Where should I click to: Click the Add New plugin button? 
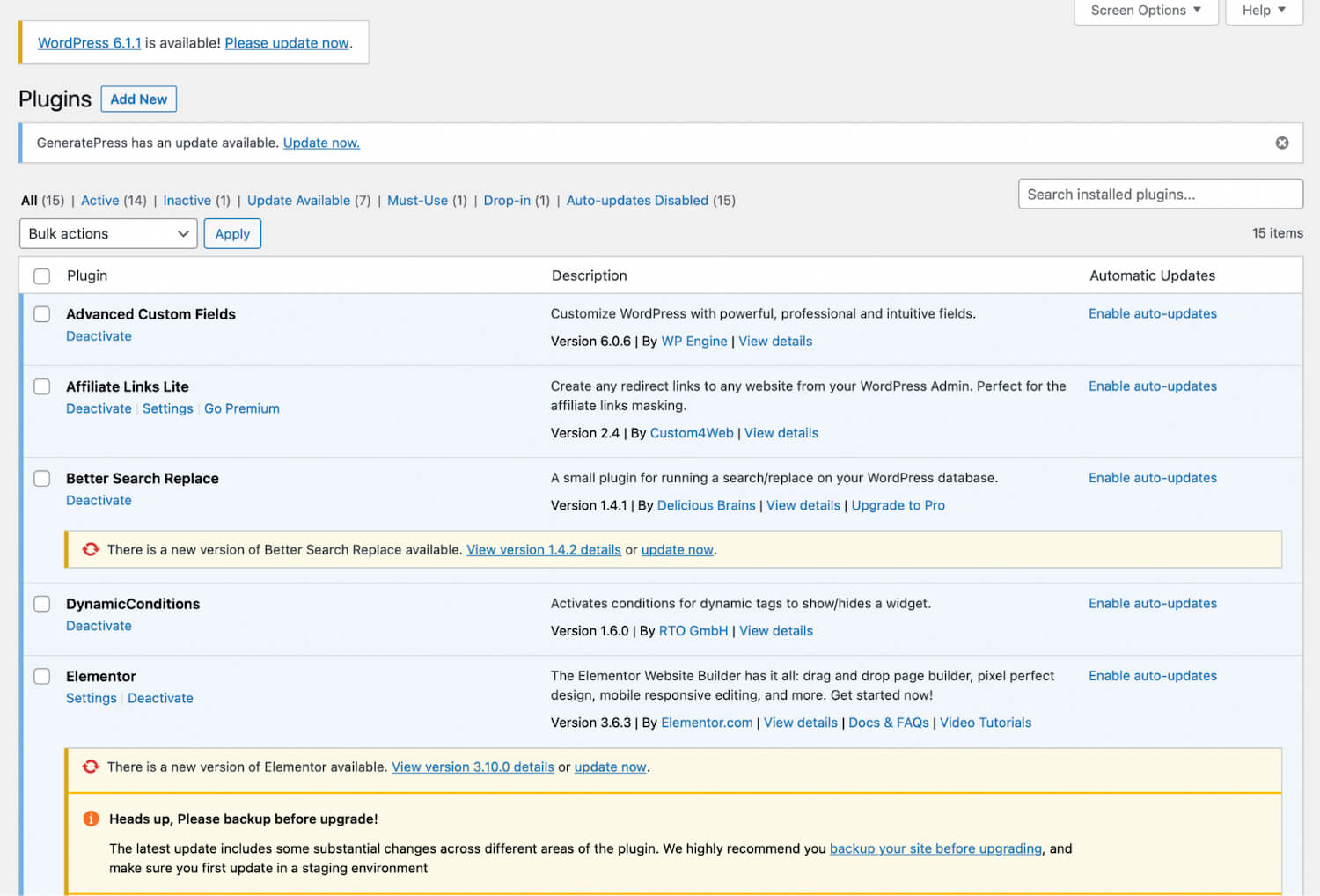coord(139,99)
